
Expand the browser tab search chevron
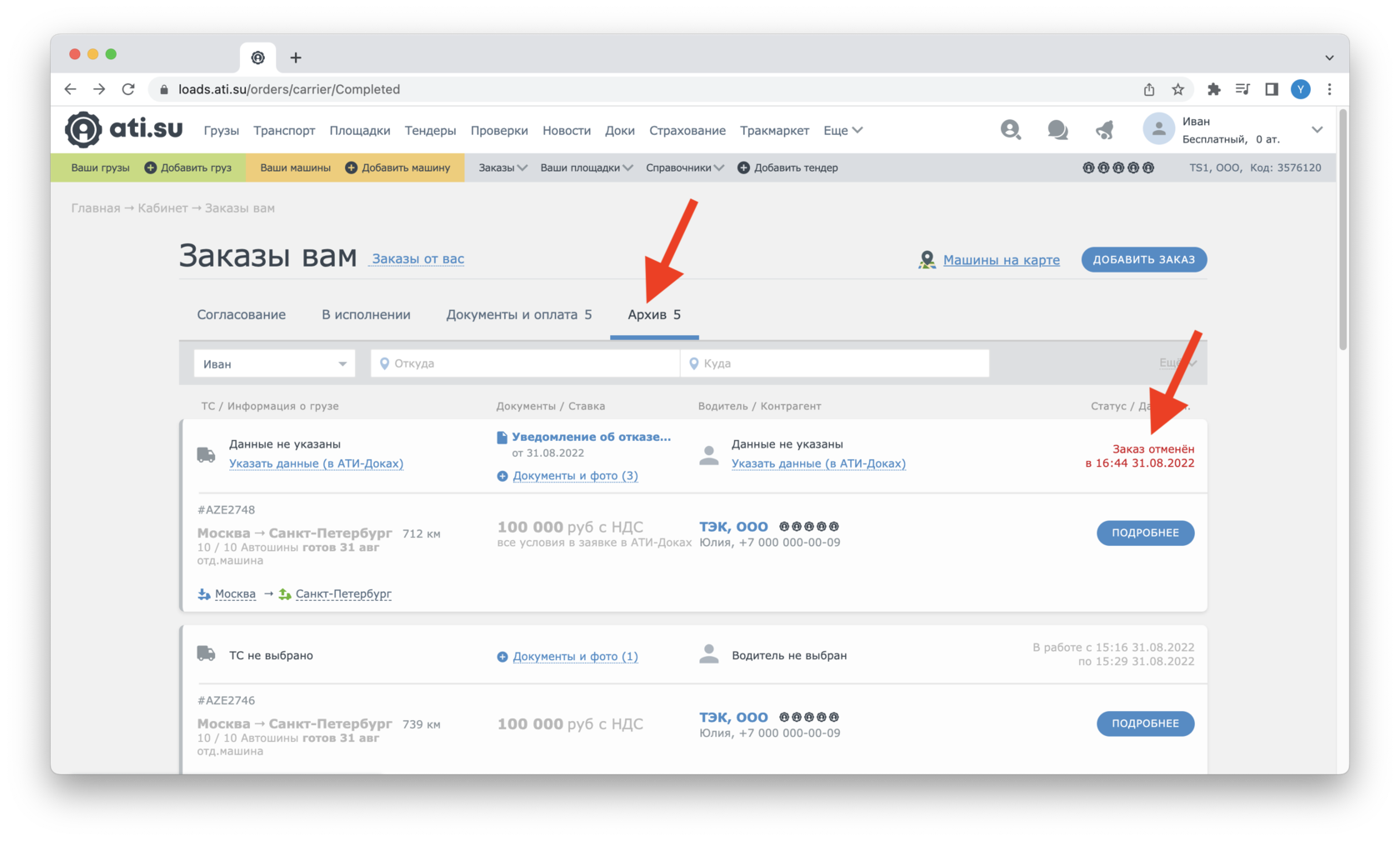pyautogui.click(x=1329, y=58)
